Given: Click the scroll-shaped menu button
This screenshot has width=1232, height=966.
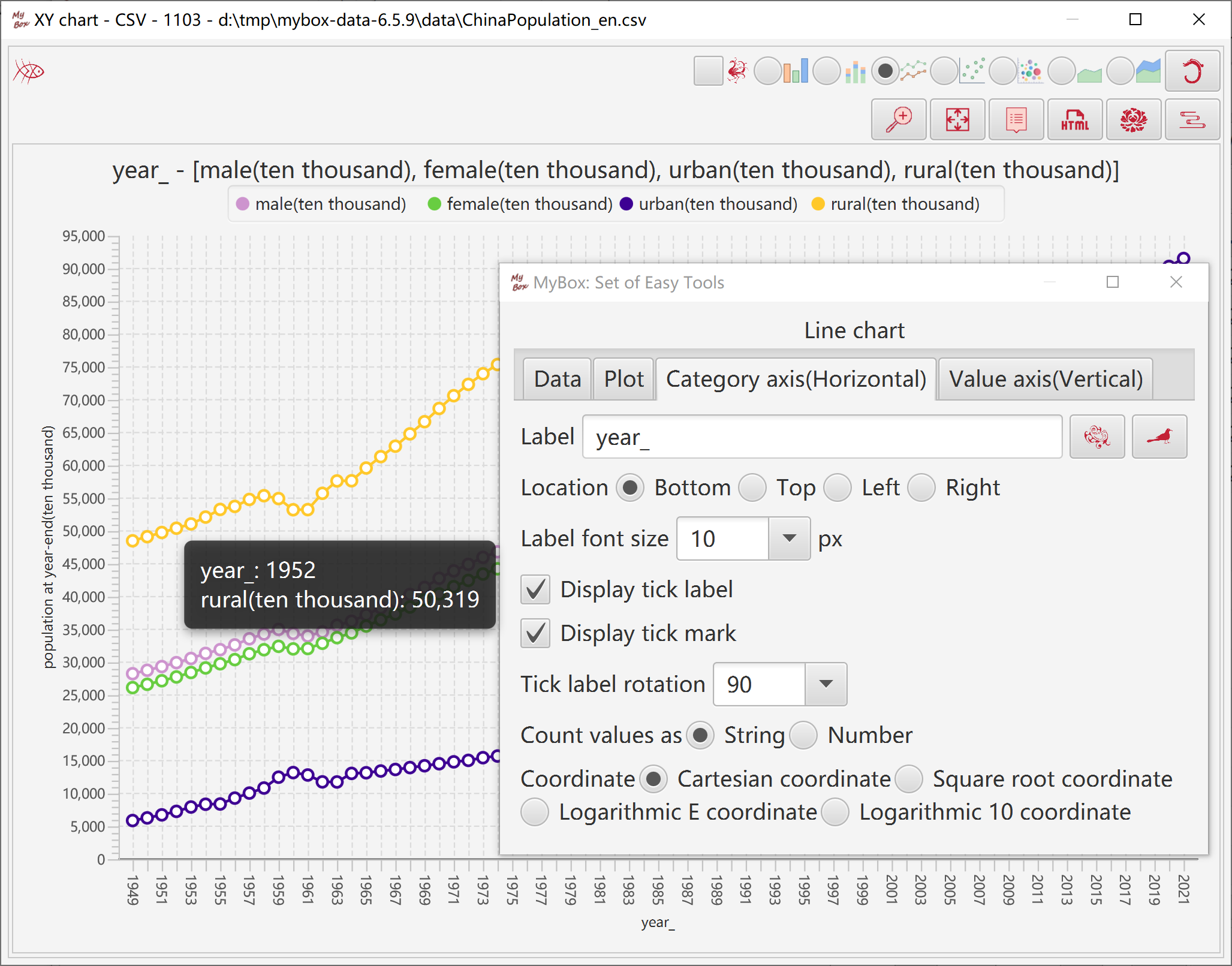Looking at the screenshot, I should tap(1192, 120).
